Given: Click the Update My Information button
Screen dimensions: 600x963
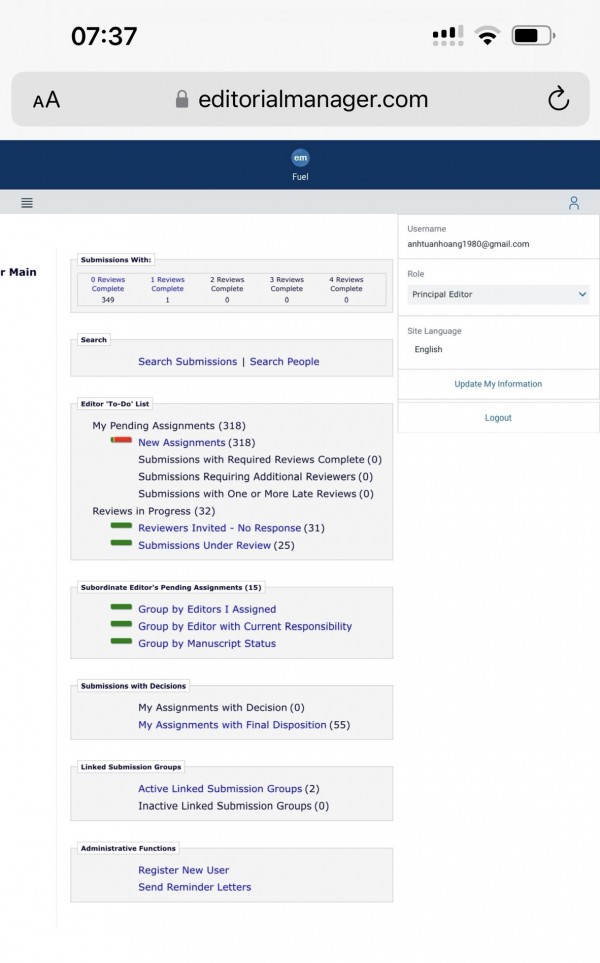Looking at the screenshot, I should point(498,384).
